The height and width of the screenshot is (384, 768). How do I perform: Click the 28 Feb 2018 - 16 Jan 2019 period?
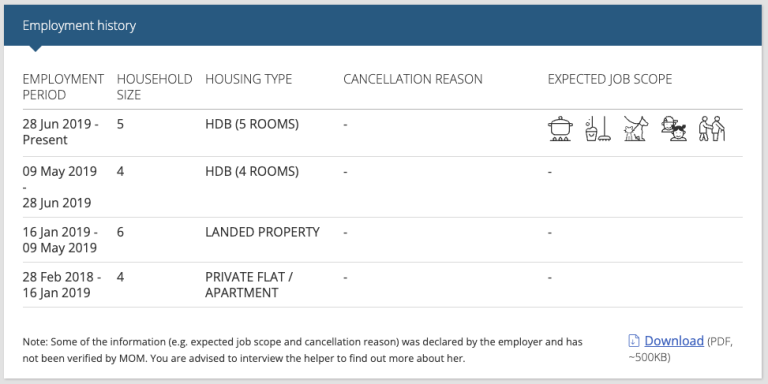[x=62, y=285]
